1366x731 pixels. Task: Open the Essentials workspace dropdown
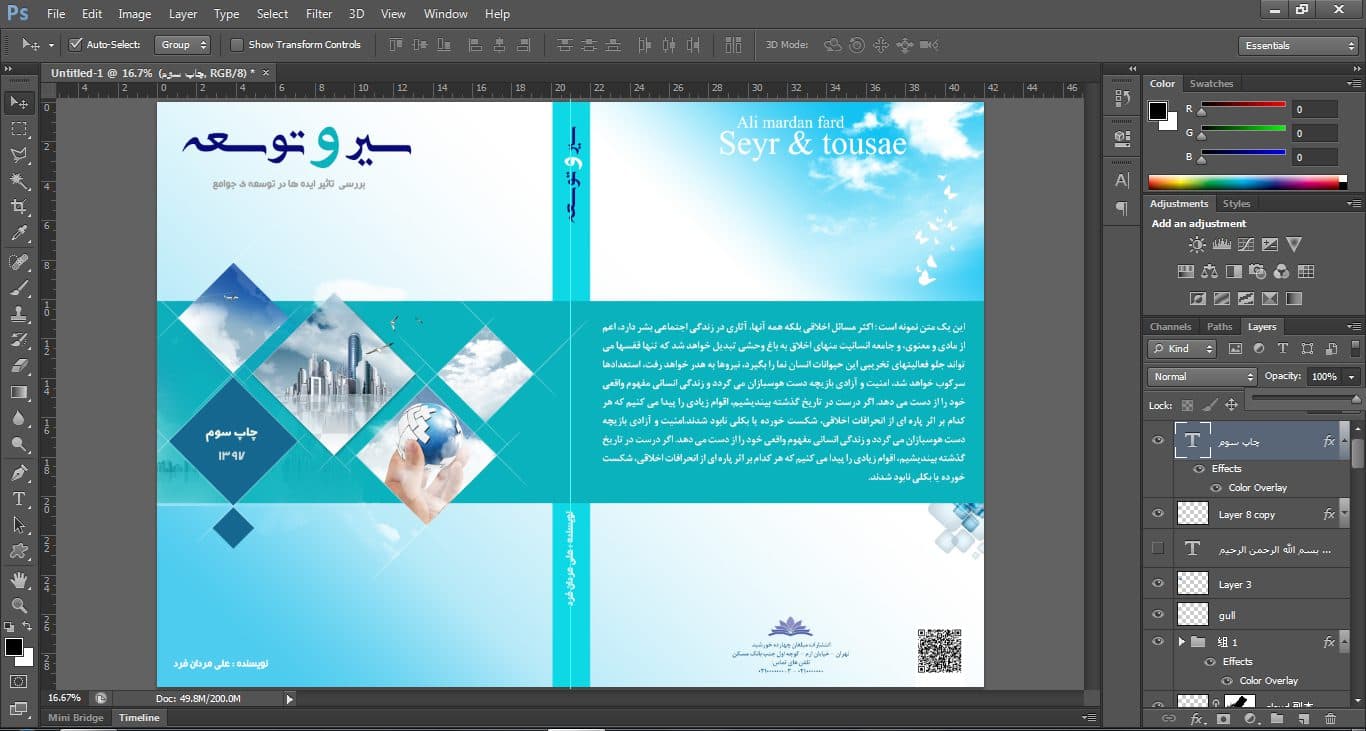[1298, 46]
